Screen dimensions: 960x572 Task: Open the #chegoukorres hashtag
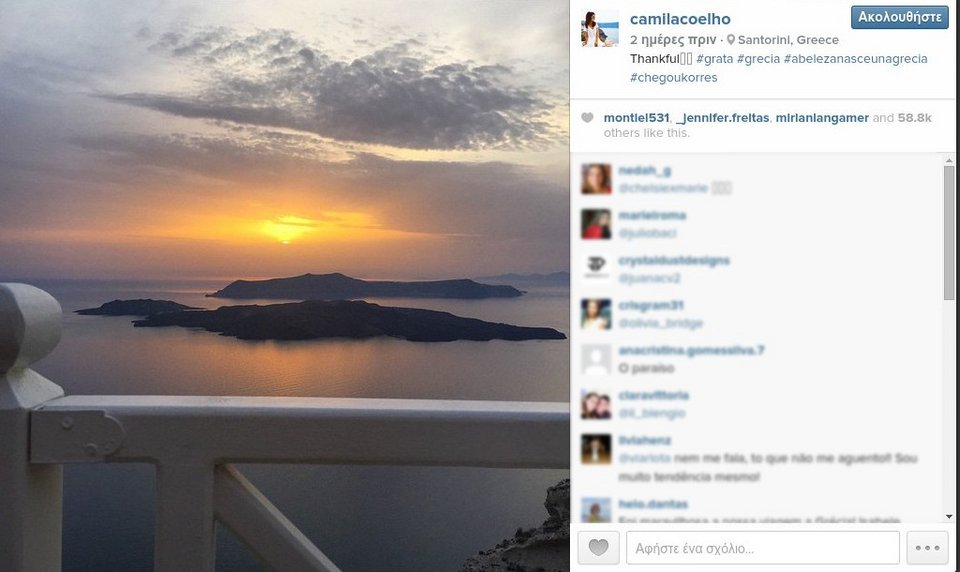(673, 78)
